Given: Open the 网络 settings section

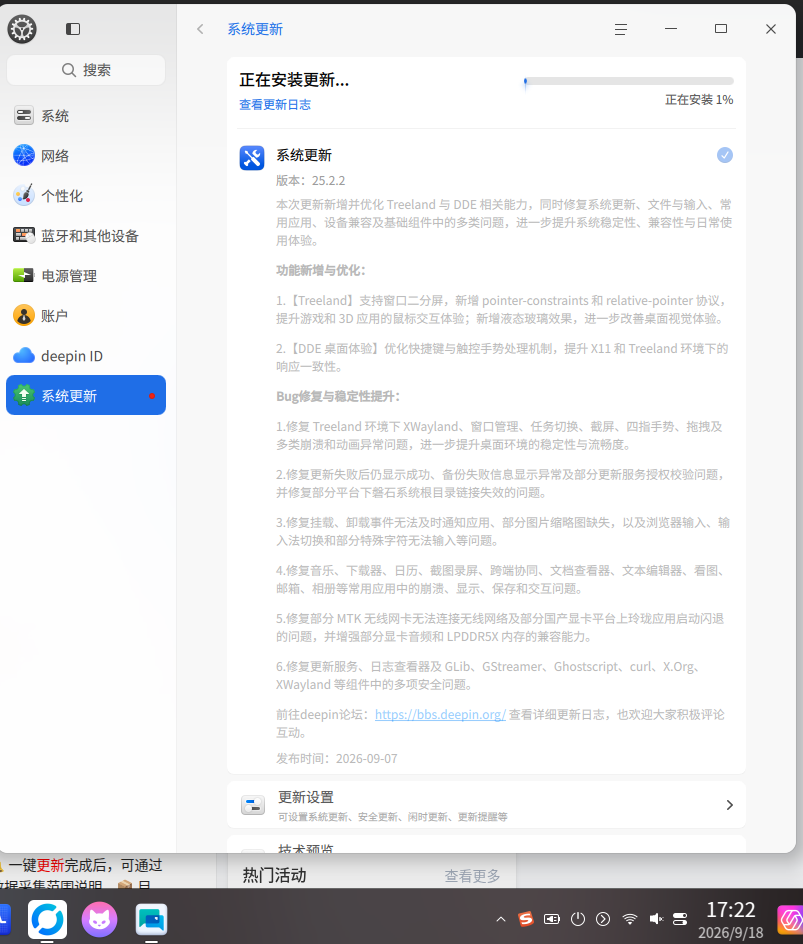Looking at the screenshot, I should (x=86, y=156).
